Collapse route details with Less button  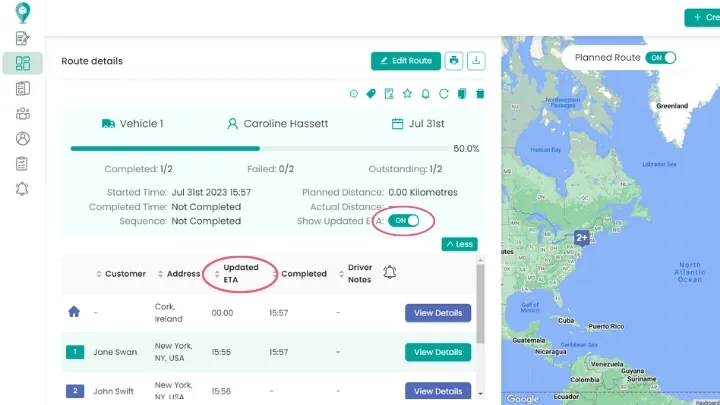click(x=459, y=244)
